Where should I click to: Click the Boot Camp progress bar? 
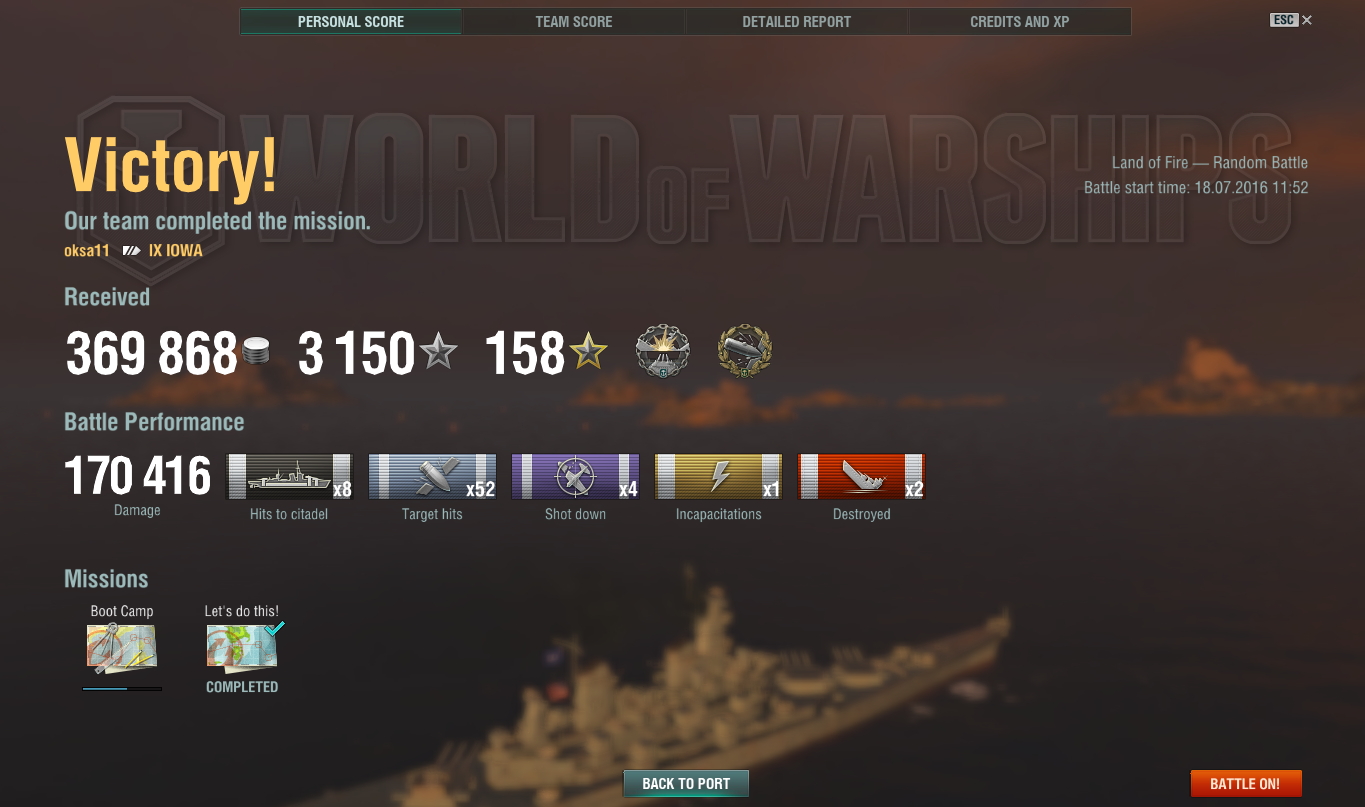point(122,688)
